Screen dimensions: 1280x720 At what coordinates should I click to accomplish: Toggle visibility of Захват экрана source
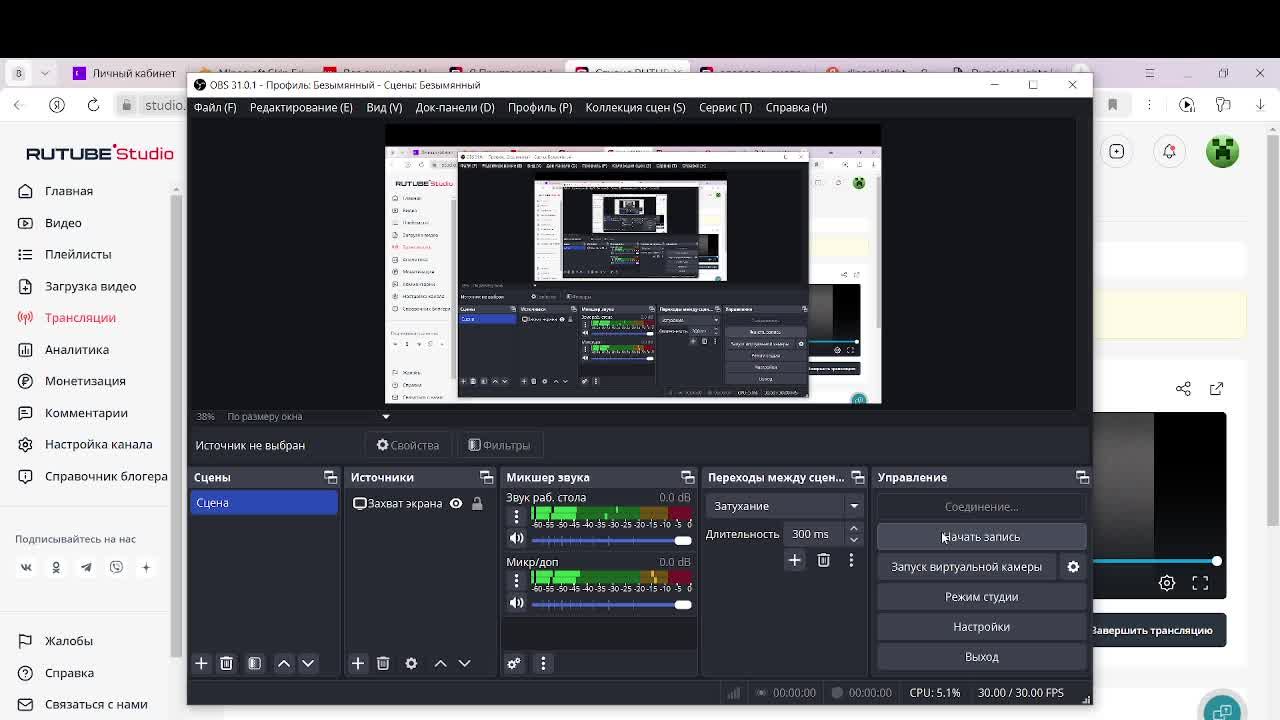click(455, 503)
